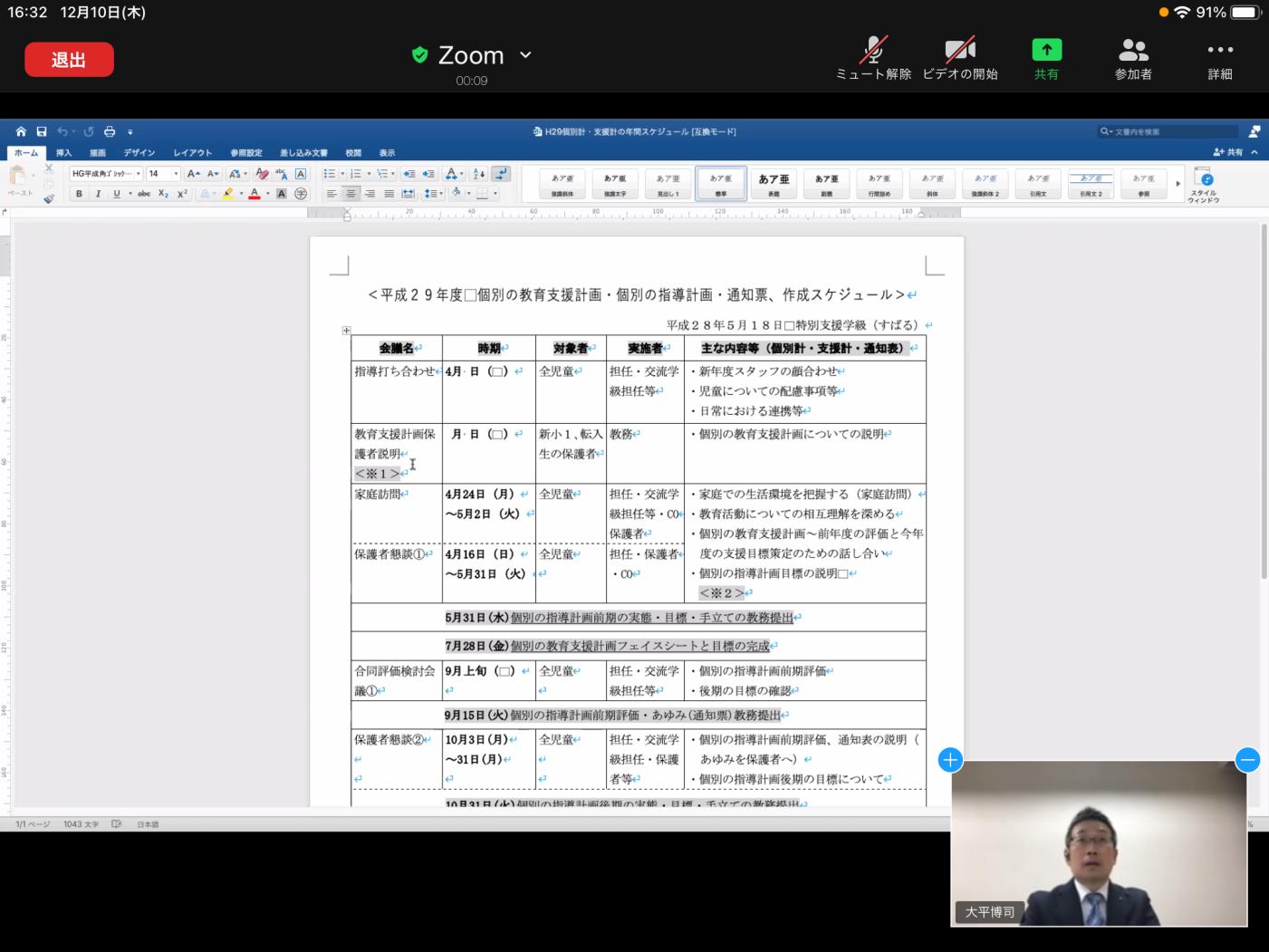1269x952 pixels.
Task: Open the スタイルウィンドウ (Style Window)
Action: (x=1203, y=184)
